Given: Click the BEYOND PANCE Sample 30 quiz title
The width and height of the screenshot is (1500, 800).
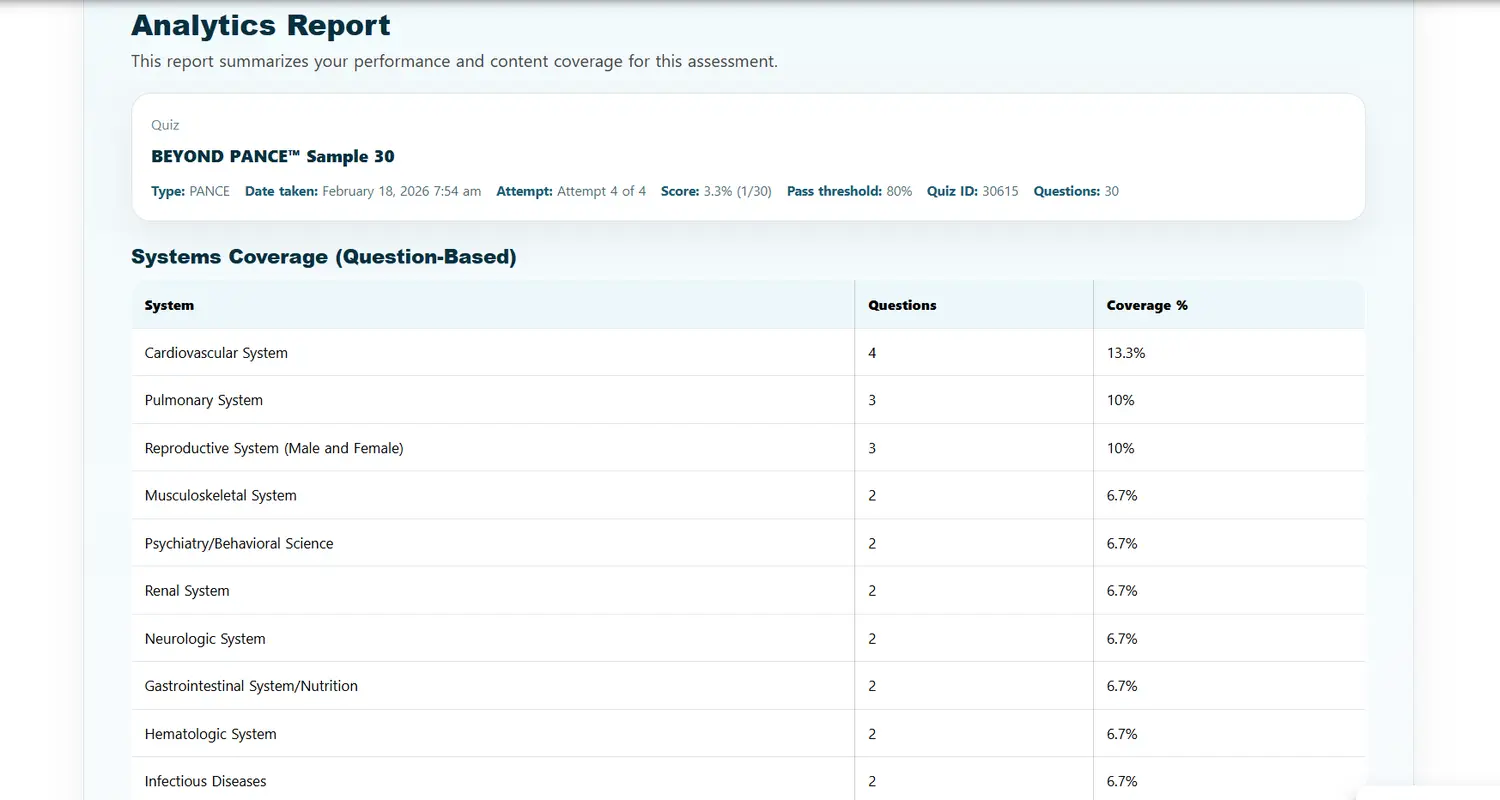Looking at the screenshot, I should click(272, 156).
